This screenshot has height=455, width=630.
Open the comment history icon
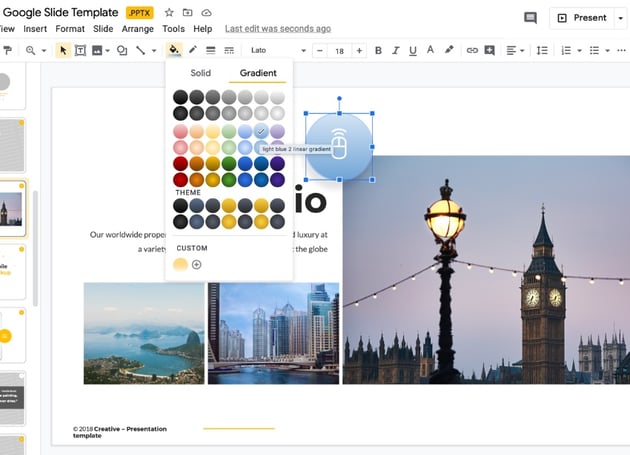(530, 18)
